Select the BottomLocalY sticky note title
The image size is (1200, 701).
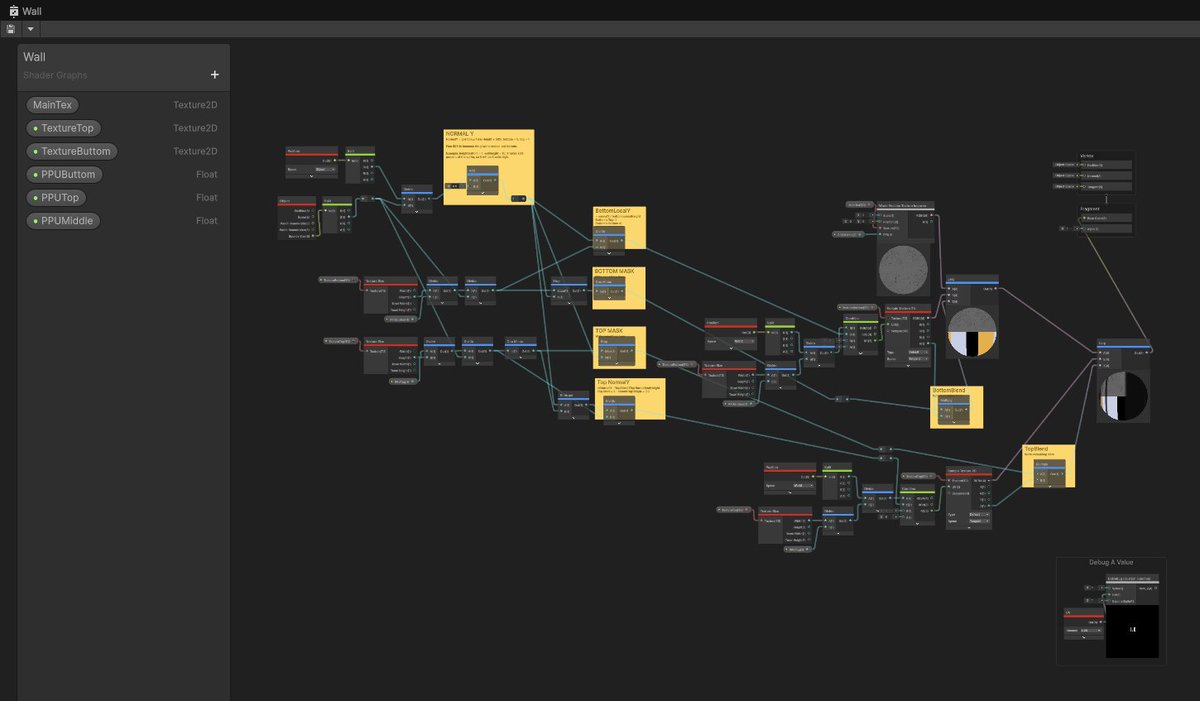(613, 212)
